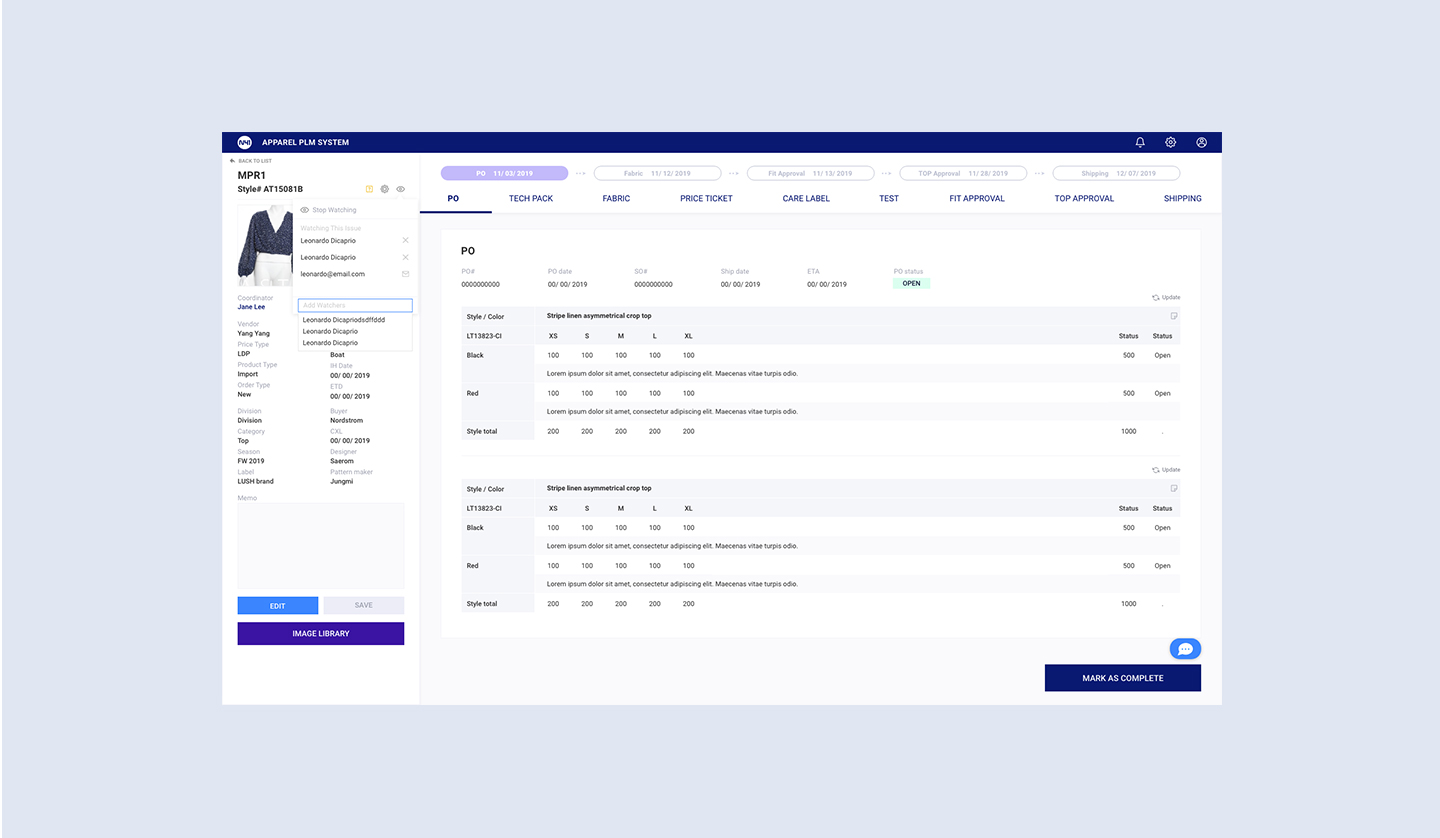Switch to the TECH PACK tab

click(x=531, y=198)
